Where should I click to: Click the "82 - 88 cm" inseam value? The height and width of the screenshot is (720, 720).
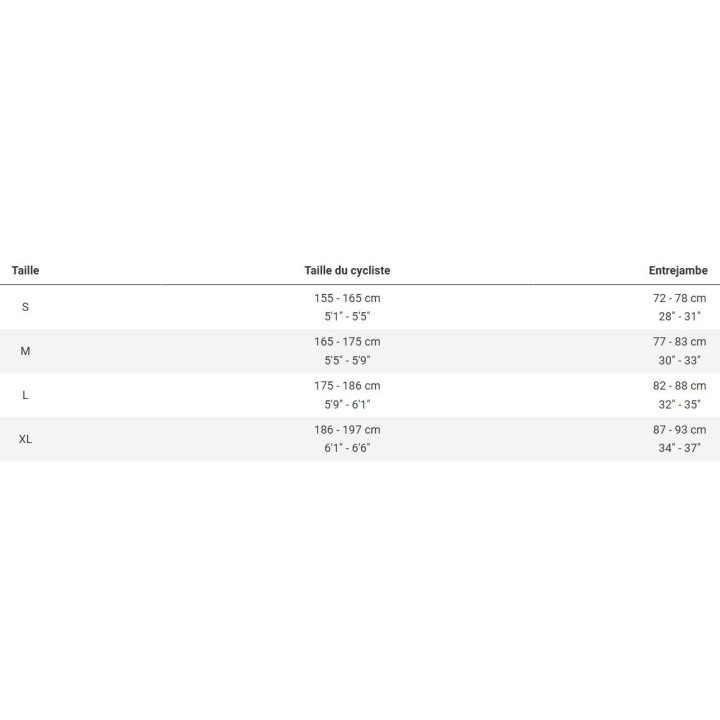(x=679, y=386)
